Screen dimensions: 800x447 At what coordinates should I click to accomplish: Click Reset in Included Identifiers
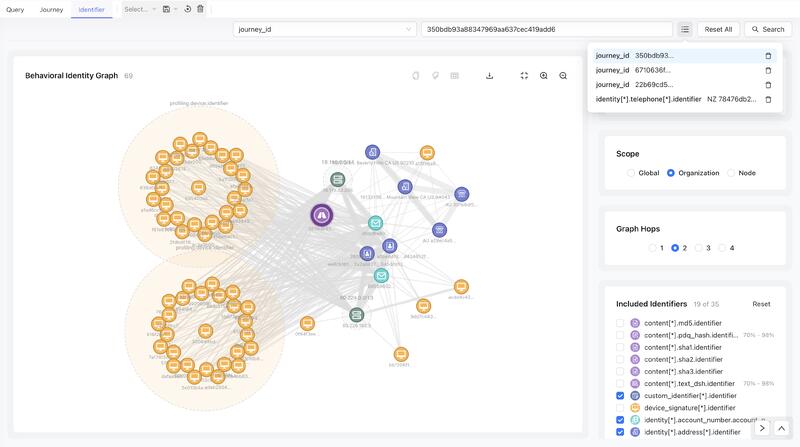click(761, 304)
